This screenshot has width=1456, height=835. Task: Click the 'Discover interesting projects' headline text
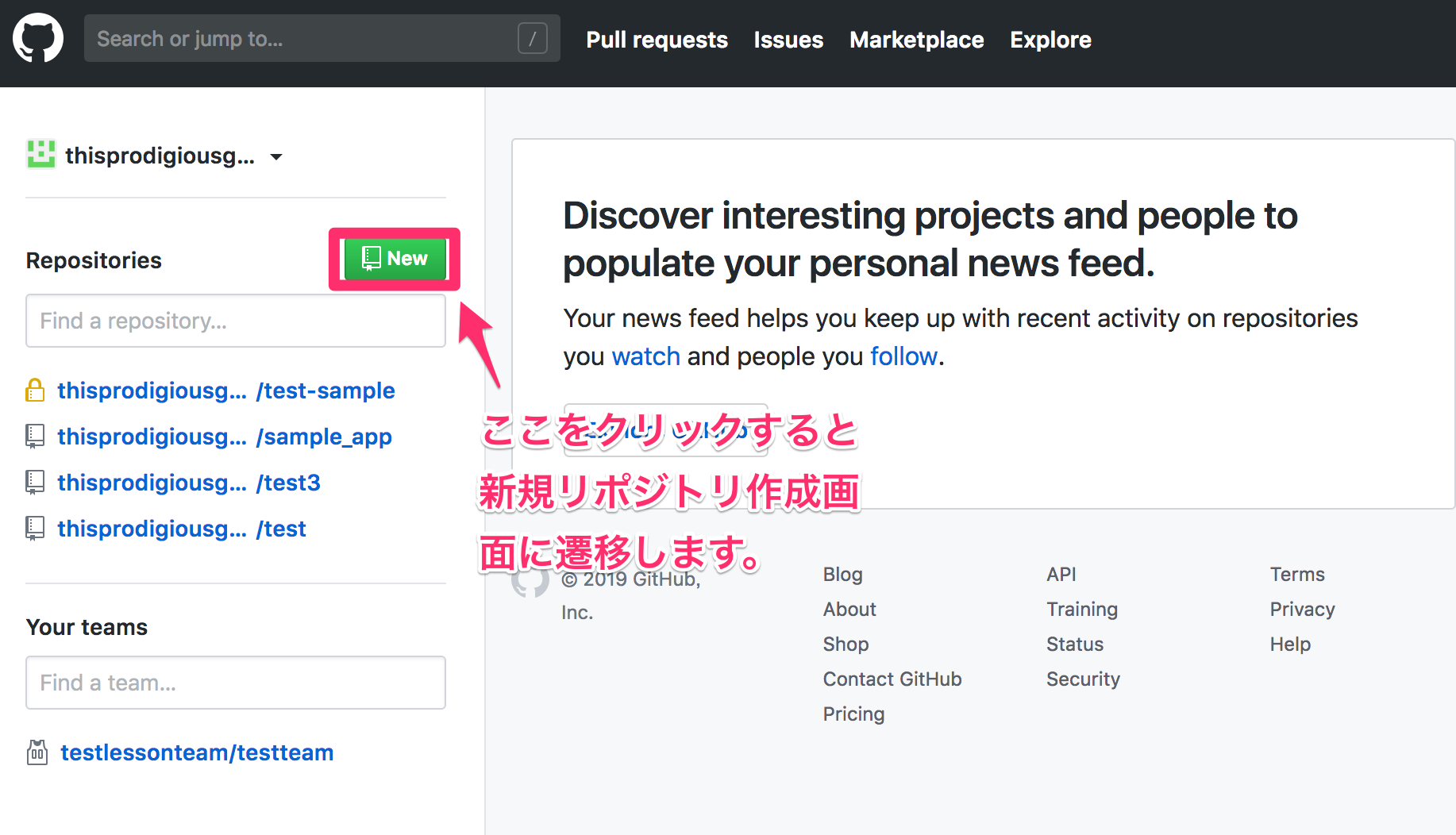[930, 239]
